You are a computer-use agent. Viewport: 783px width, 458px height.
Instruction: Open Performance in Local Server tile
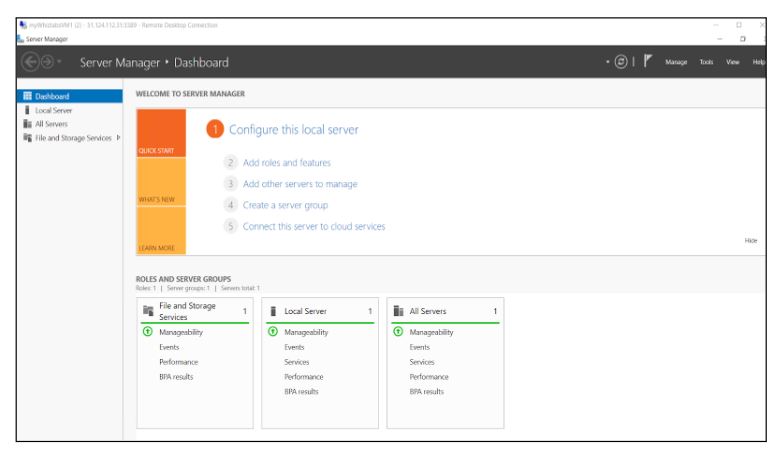tap(304, 377)
